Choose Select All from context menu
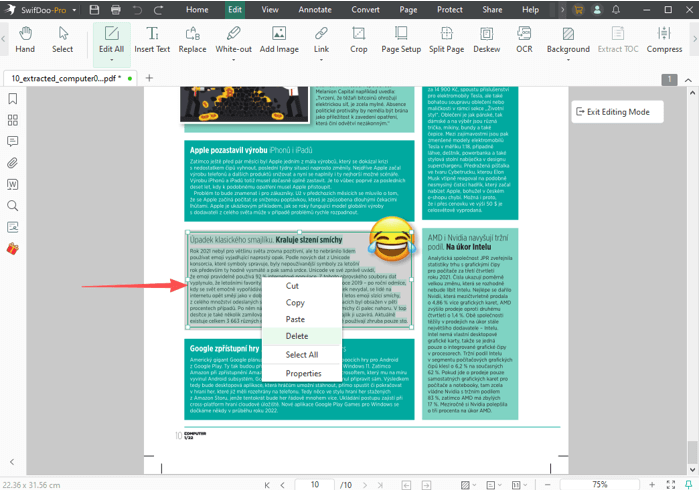The image size is (700, 490). click(302, 355)
